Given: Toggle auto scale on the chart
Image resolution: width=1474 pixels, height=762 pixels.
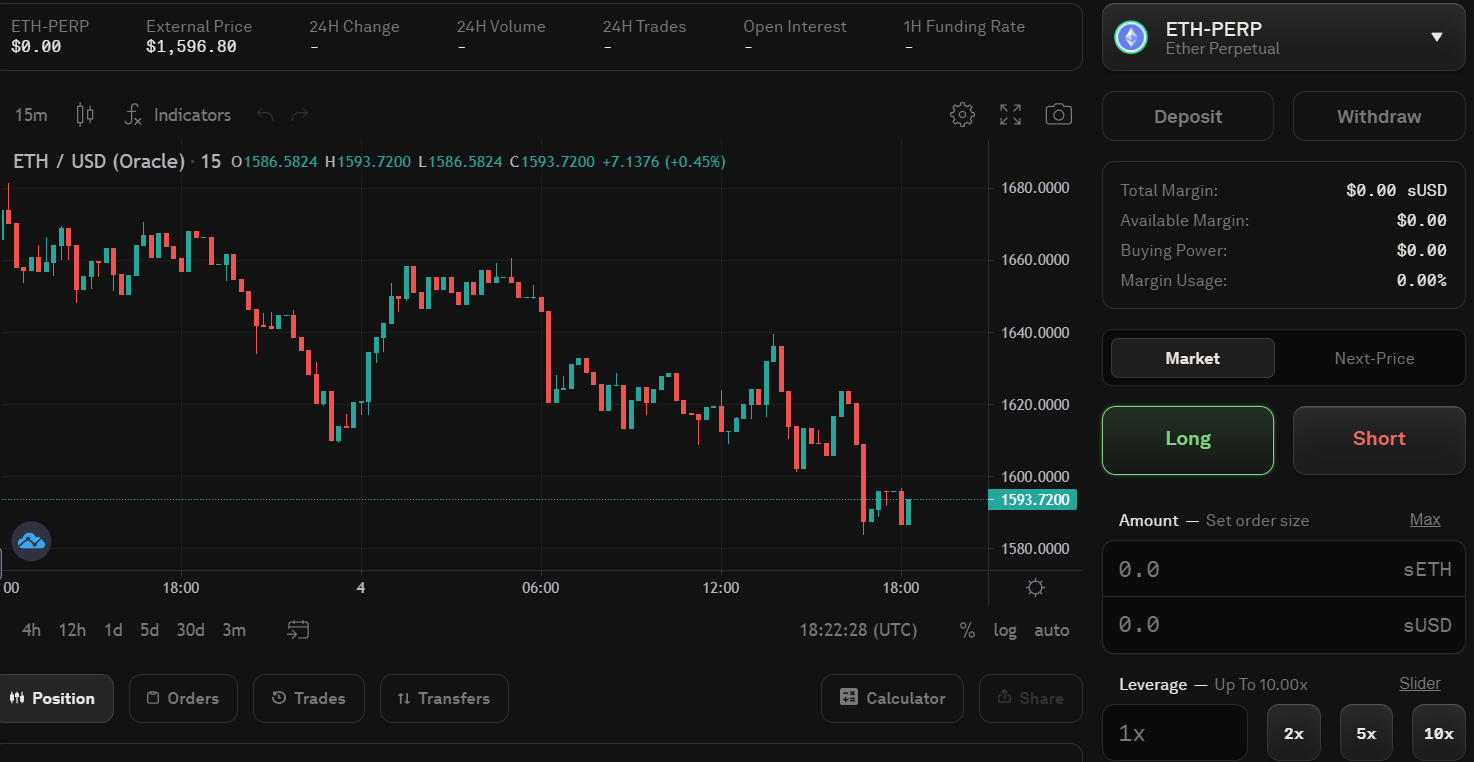Looking at the screenshot, I should [1051, 630].
